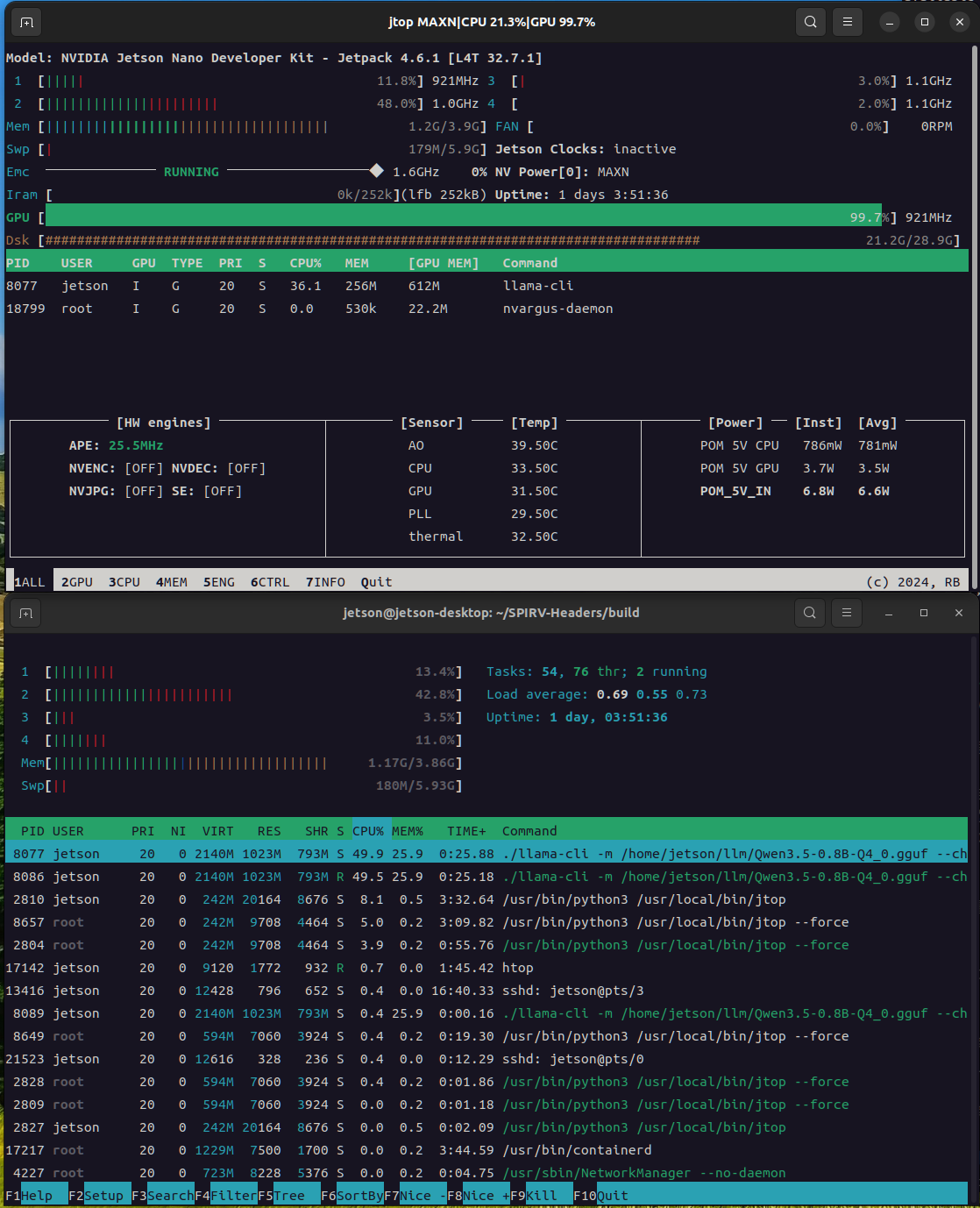Click APE: 25.5MHz in HW engines
This screenshot has width=980, height=1208.
(117, 445)
